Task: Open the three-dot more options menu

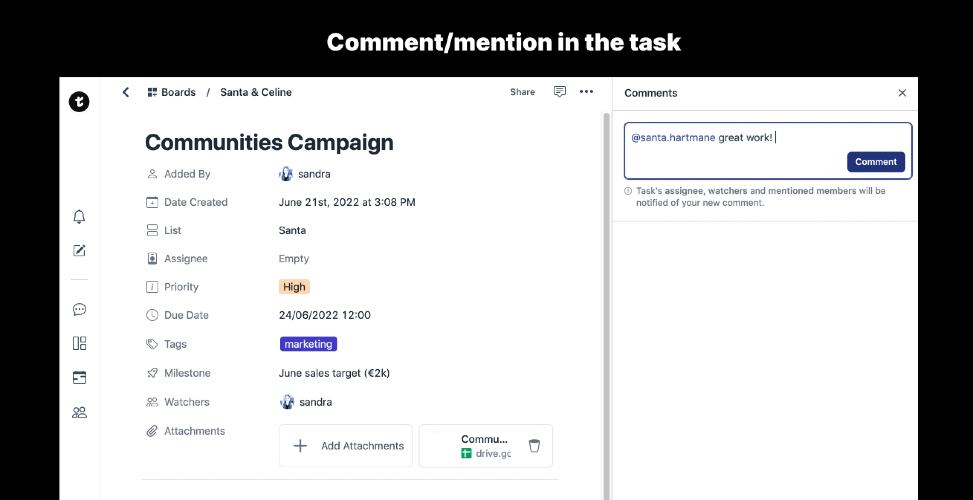Action: tap(586, 92)
